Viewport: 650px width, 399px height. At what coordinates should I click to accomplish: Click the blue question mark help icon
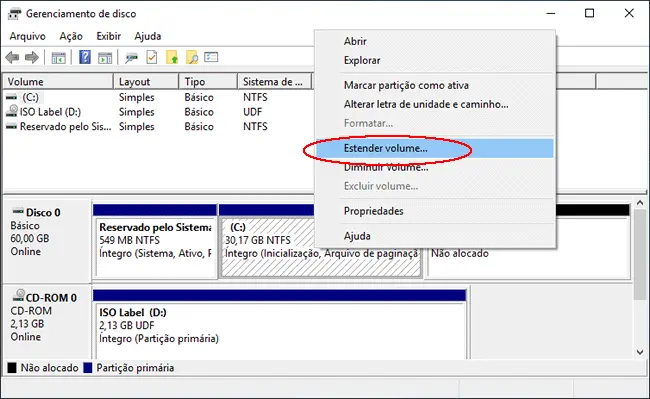tap(85, 57)
